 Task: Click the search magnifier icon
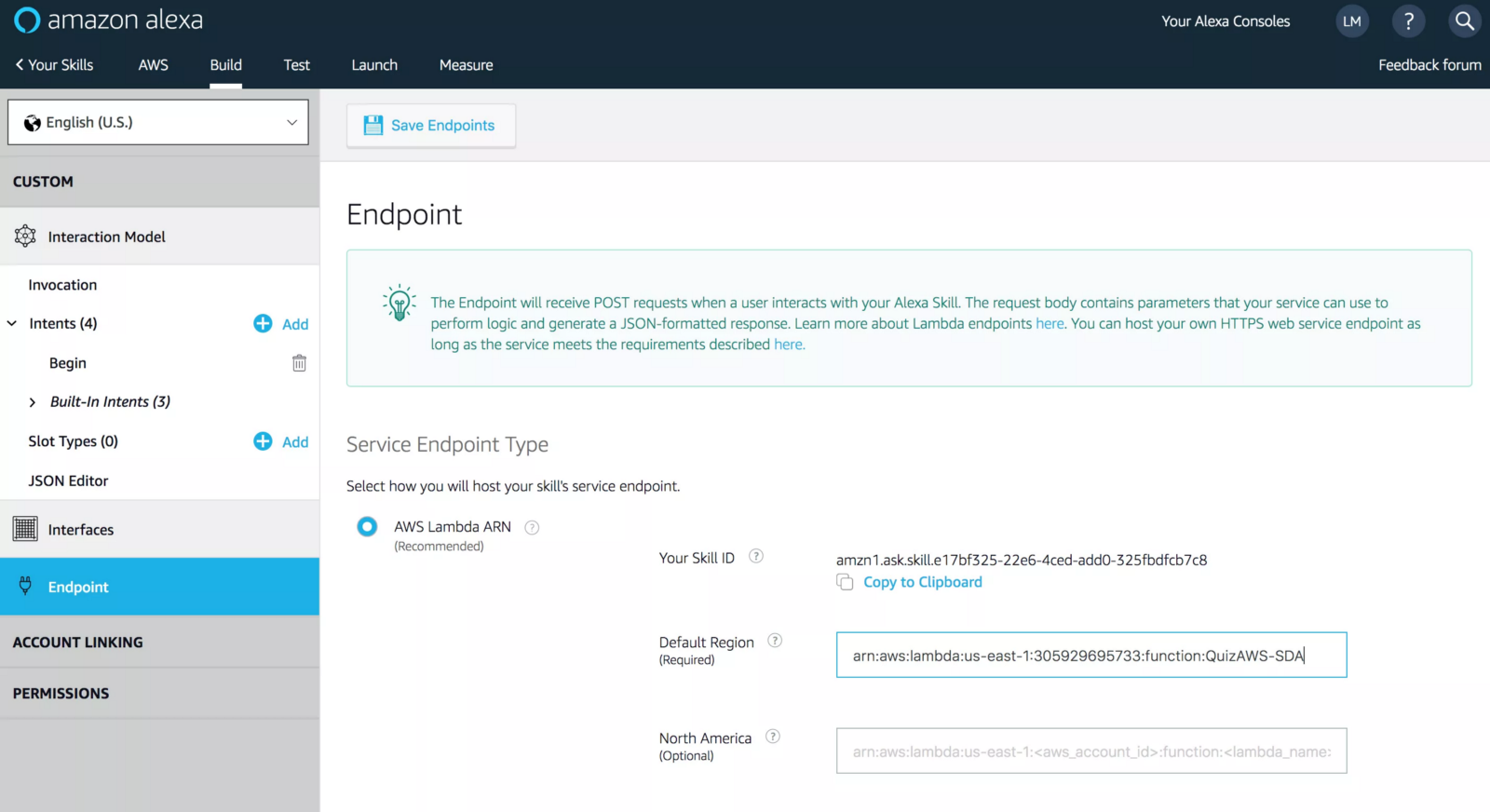1464,20
